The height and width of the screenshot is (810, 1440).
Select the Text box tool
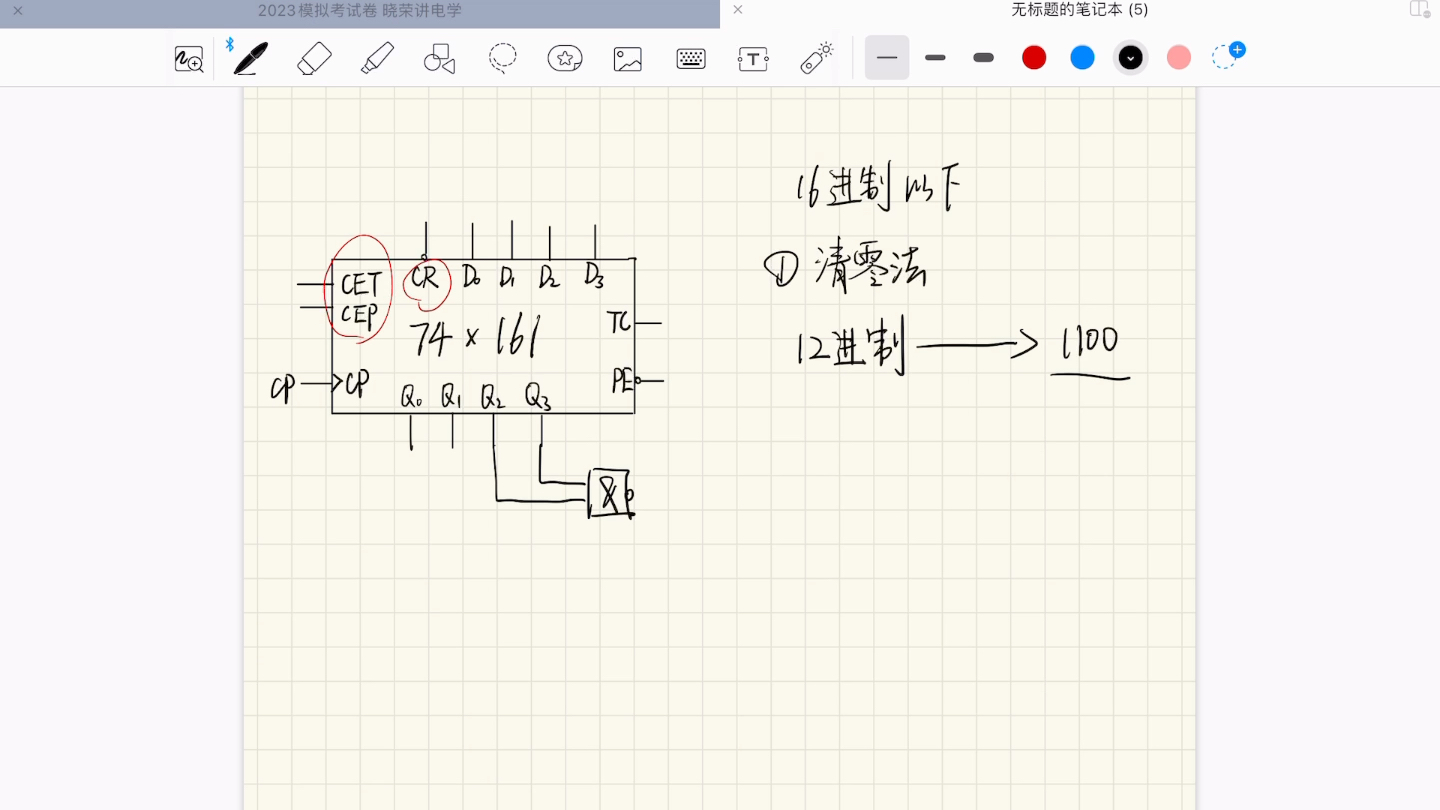click(753, 59)
